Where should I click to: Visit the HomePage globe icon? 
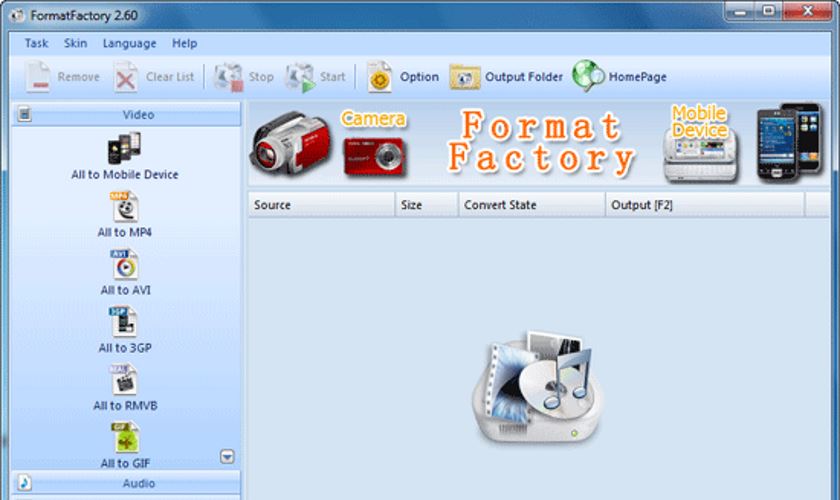click(x=588, y=77)
